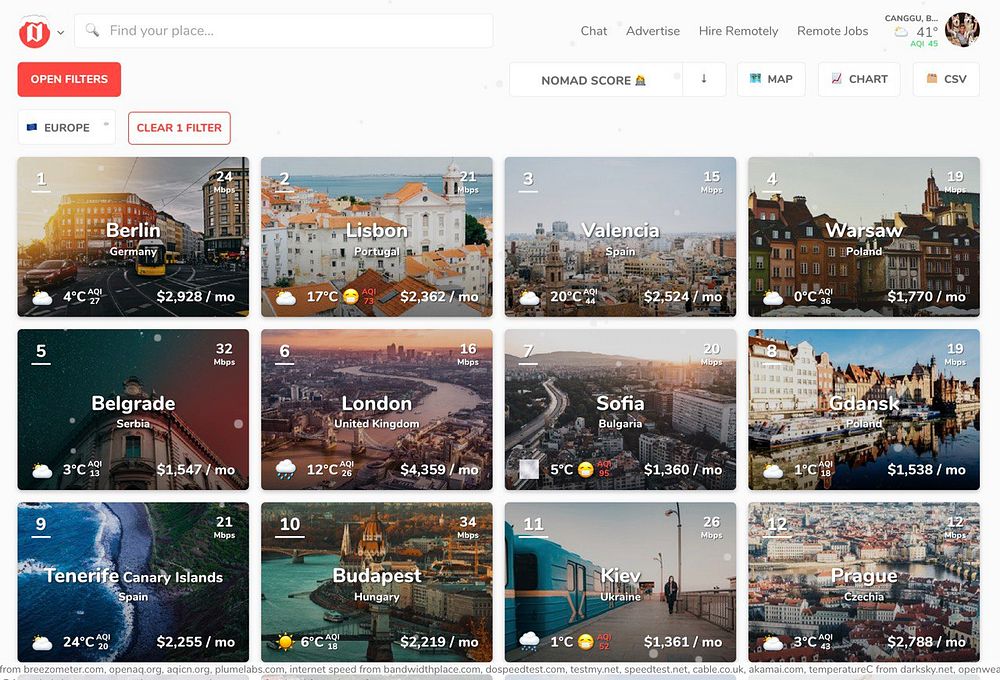Switch to CHART view

[858, 79]
